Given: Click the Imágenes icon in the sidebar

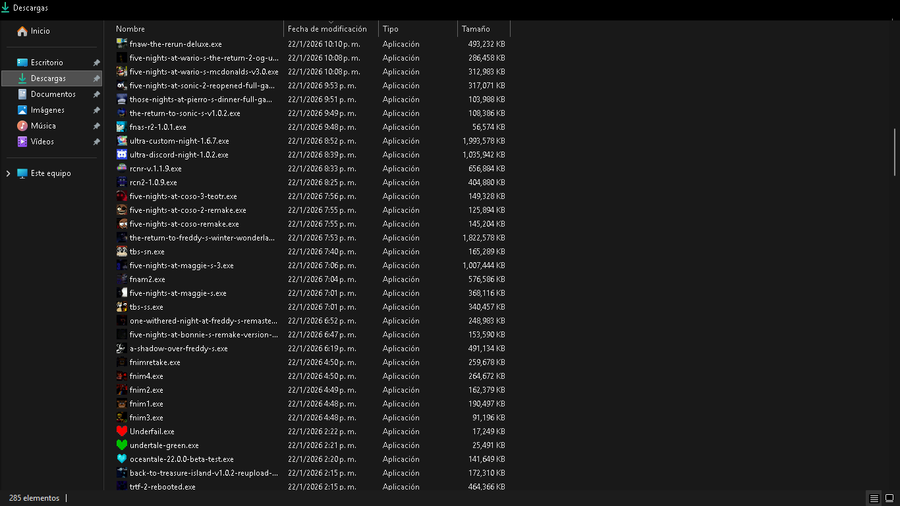Looking at the screenshot, I should pos(22,110).
